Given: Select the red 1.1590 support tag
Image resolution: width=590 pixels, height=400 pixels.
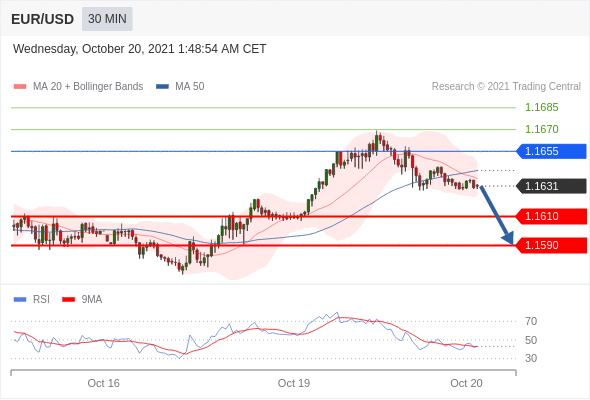Looking at the screenshot, I should [x=551, y=245].
